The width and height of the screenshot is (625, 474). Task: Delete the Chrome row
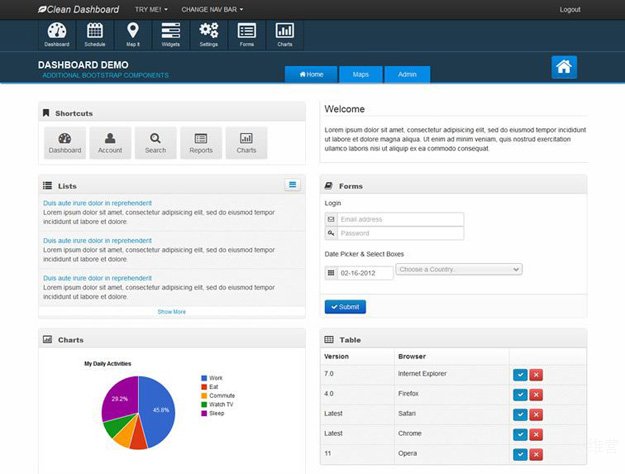coord(536,435)
